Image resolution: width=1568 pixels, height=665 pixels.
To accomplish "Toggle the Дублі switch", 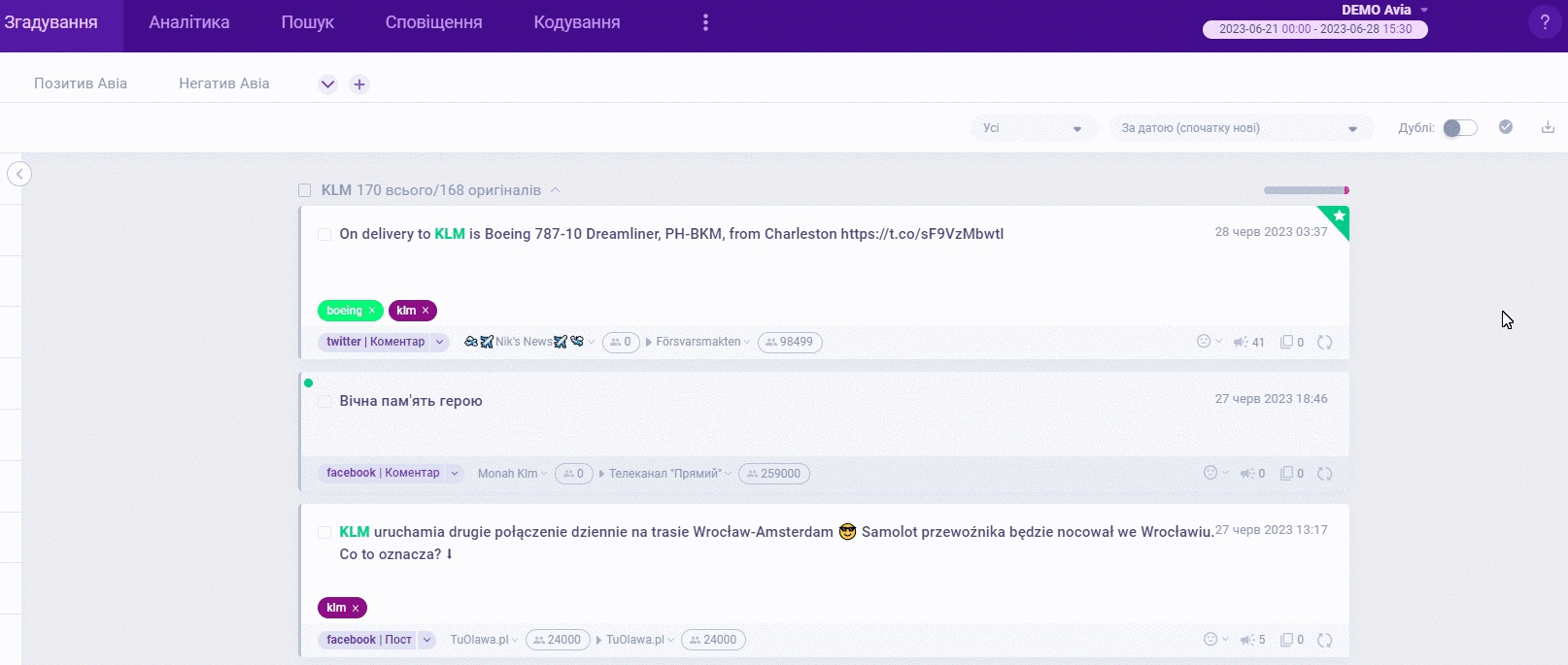I will (1459, 128).
